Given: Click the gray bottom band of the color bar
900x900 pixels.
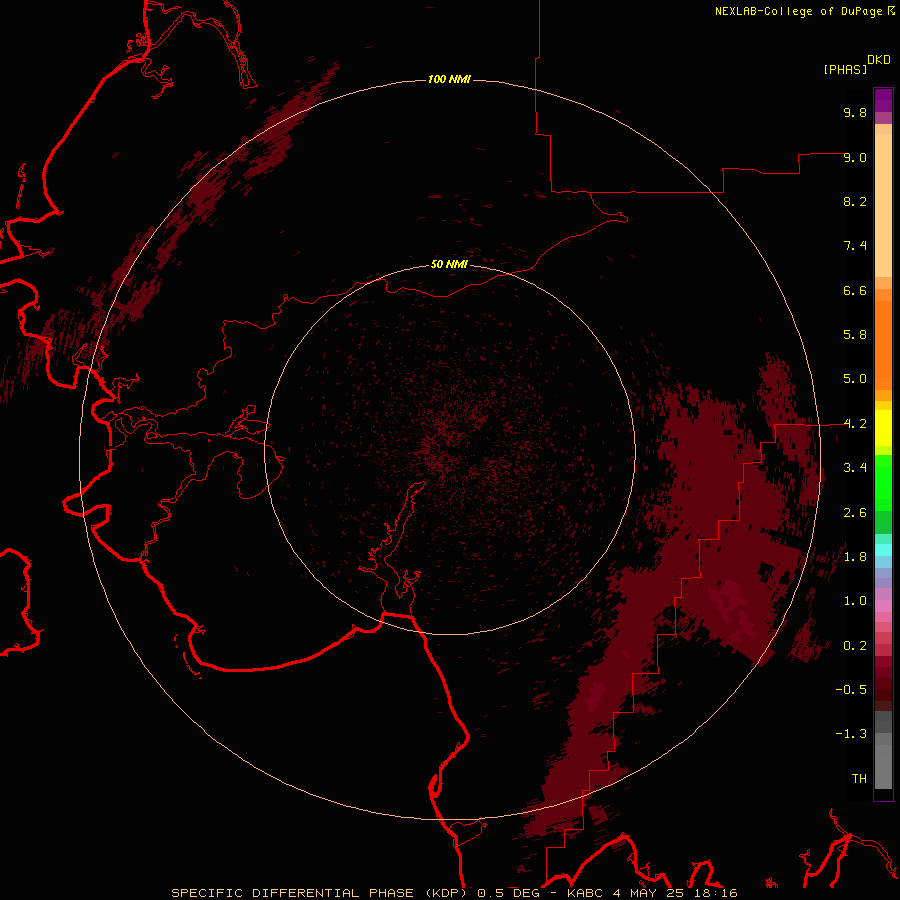Looking at the screenshot, I should point(883,767).
